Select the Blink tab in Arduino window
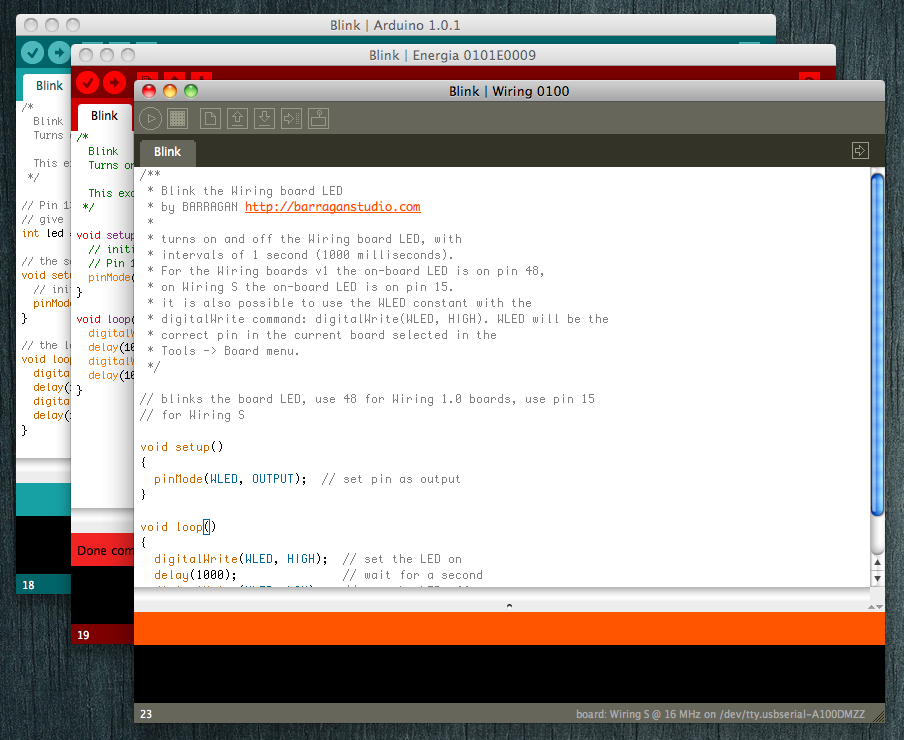904x740 pixels. (x=48, y=86)
